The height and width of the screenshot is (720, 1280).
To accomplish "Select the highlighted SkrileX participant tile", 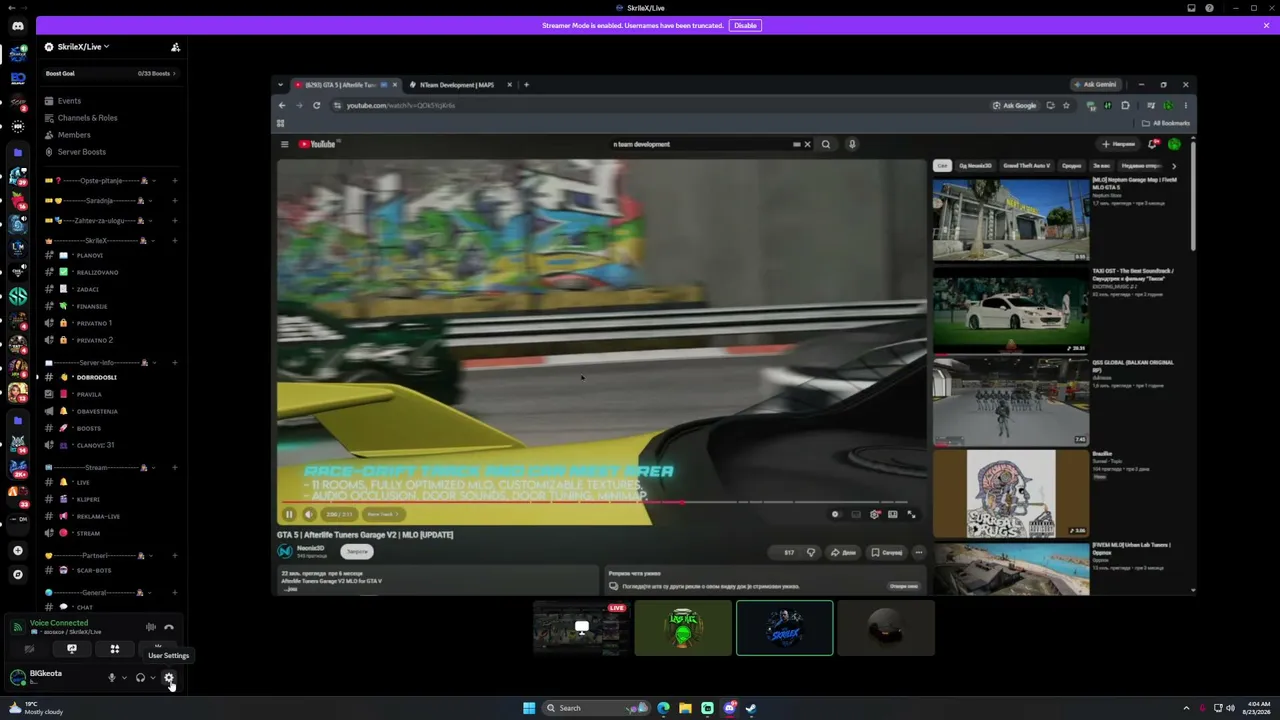I will point(785,628).
